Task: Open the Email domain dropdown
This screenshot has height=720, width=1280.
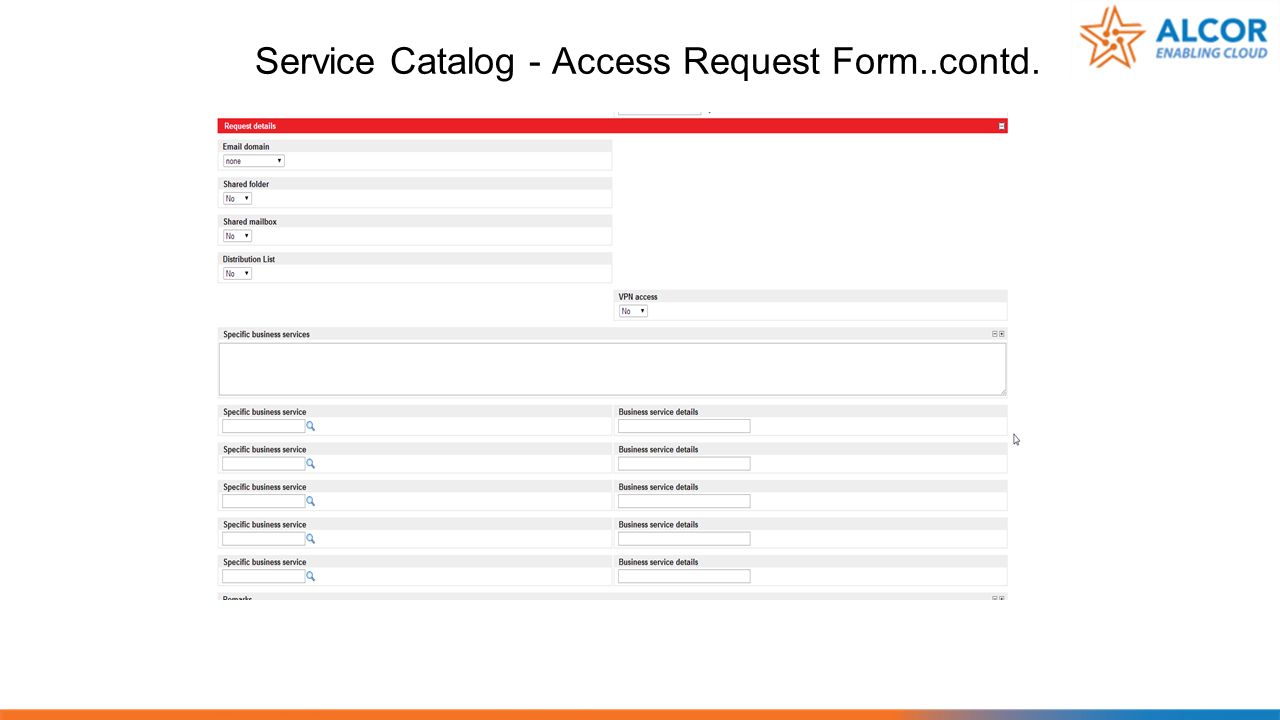Action: (253, 161)
